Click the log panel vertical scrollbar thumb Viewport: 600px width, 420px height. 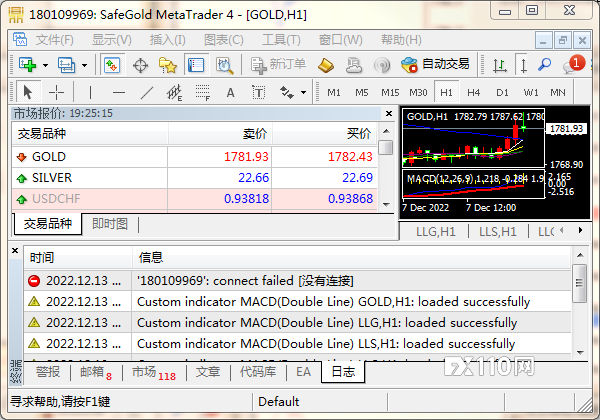coord(580,283)
